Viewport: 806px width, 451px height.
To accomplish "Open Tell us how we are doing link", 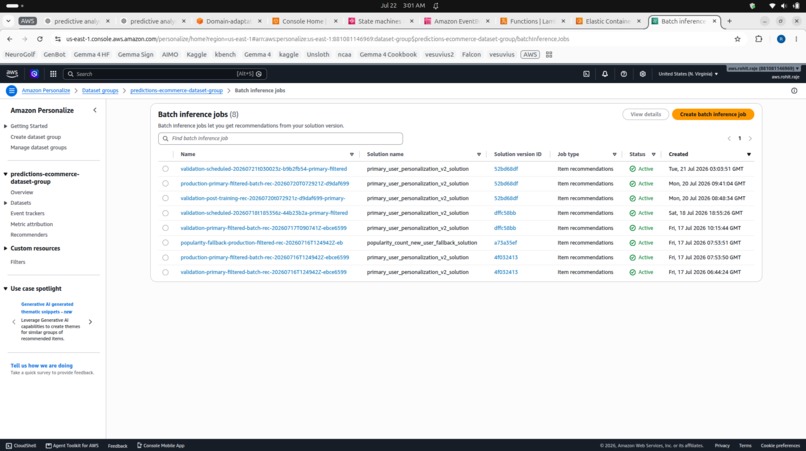I will coord(42,366).
